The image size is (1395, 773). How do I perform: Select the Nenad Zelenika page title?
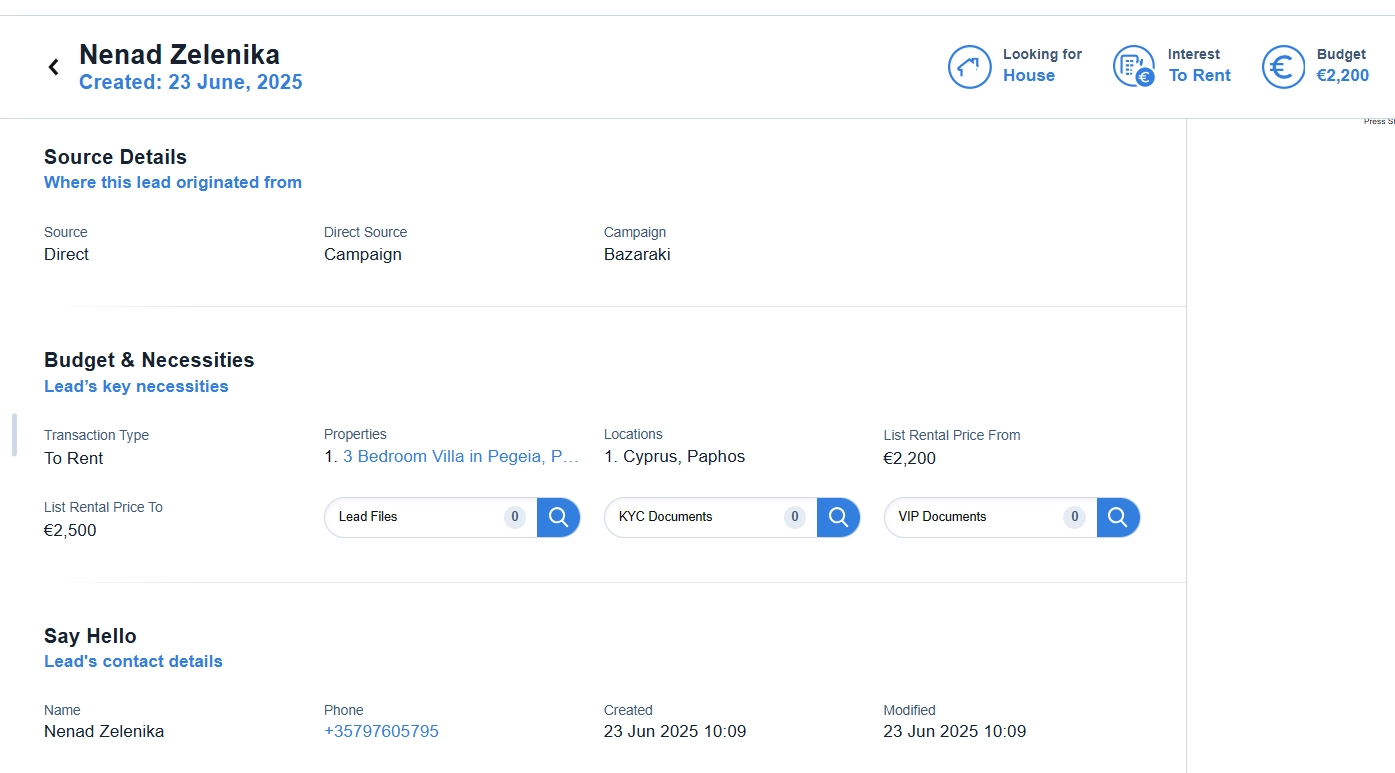(x=180, y=54)
